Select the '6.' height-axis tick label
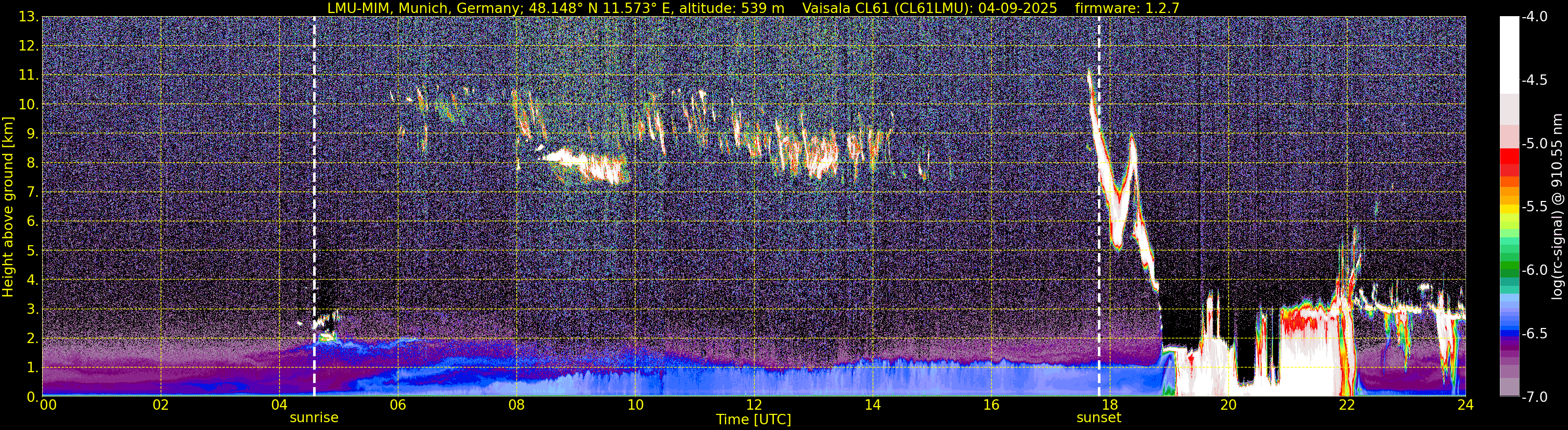 click(x=33, y=222)
